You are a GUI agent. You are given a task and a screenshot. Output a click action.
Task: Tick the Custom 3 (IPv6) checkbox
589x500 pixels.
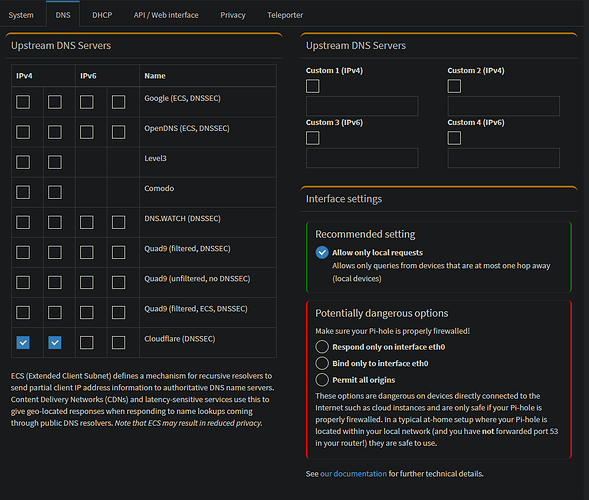coord(313,138)
